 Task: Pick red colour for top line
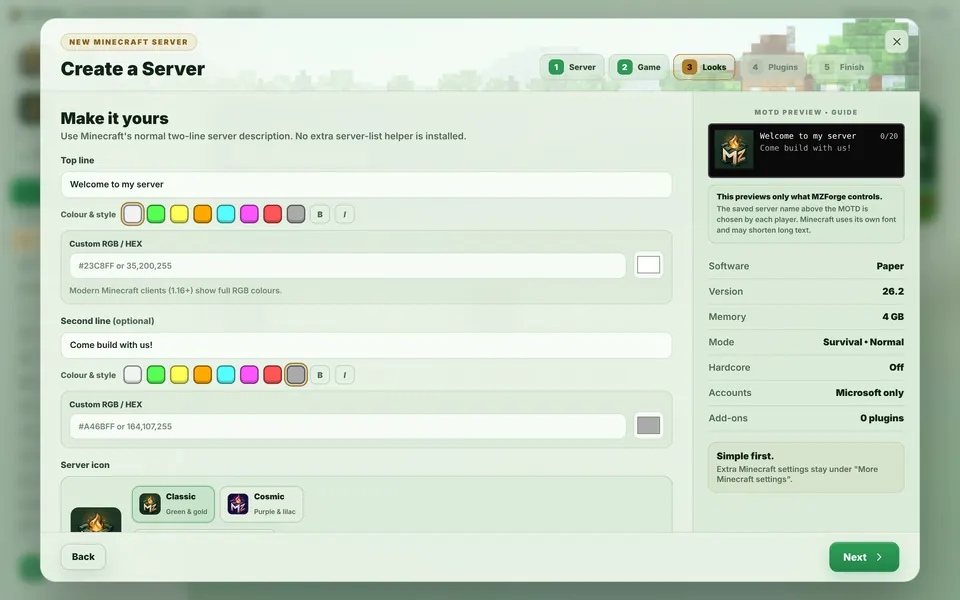(x=272, y=214)
